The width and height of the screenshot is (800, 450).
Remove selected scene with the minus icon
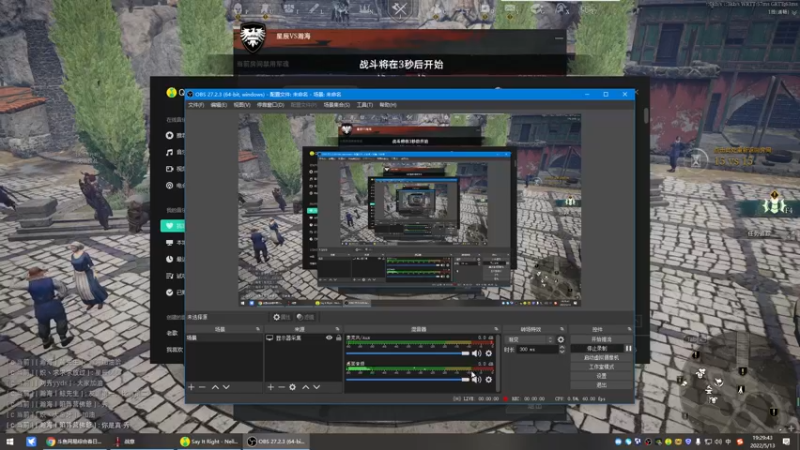[203, 387]
